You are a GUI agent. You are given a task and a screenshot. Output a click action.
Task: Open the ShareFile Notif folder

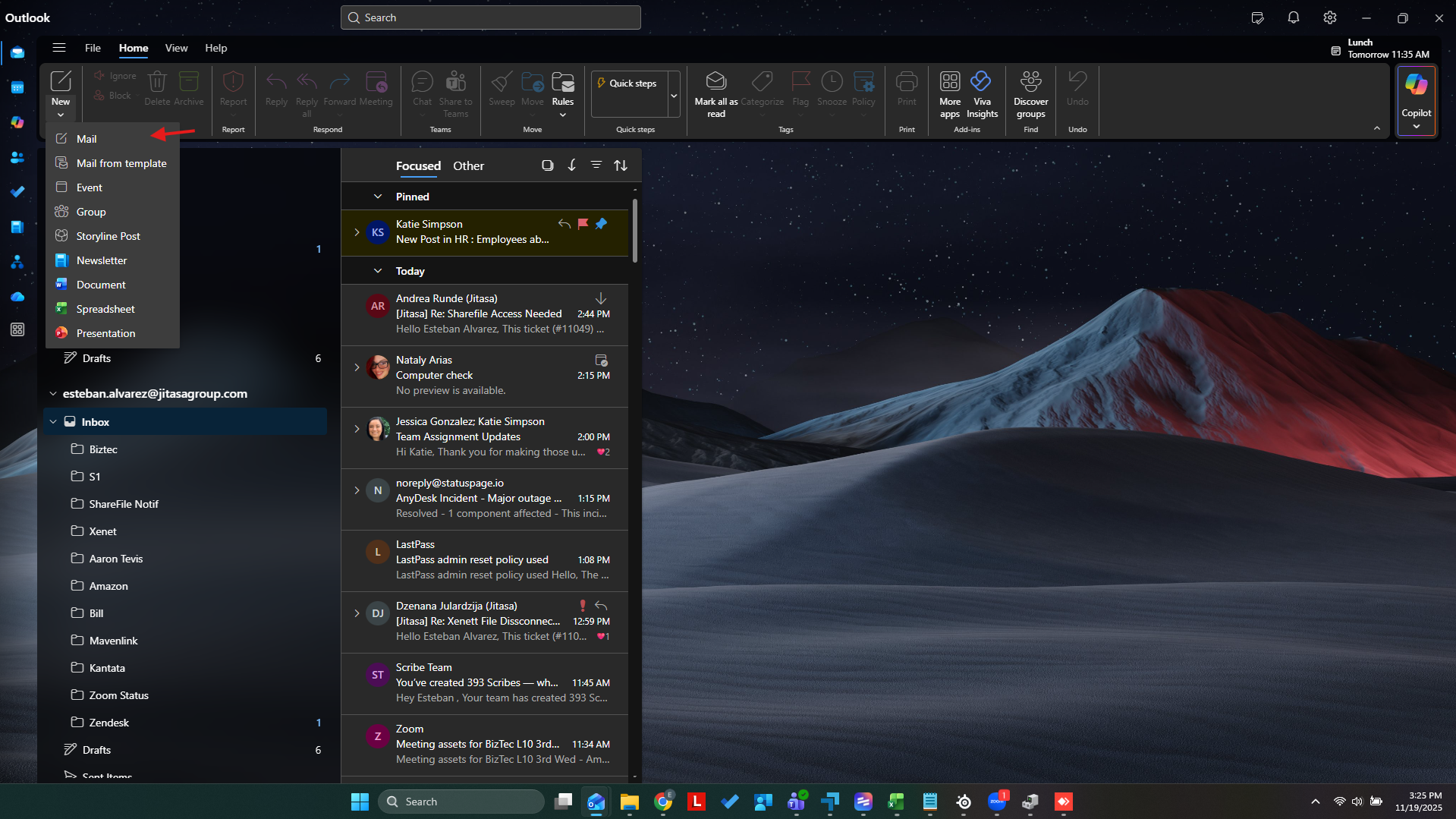[x=123, y=504]
